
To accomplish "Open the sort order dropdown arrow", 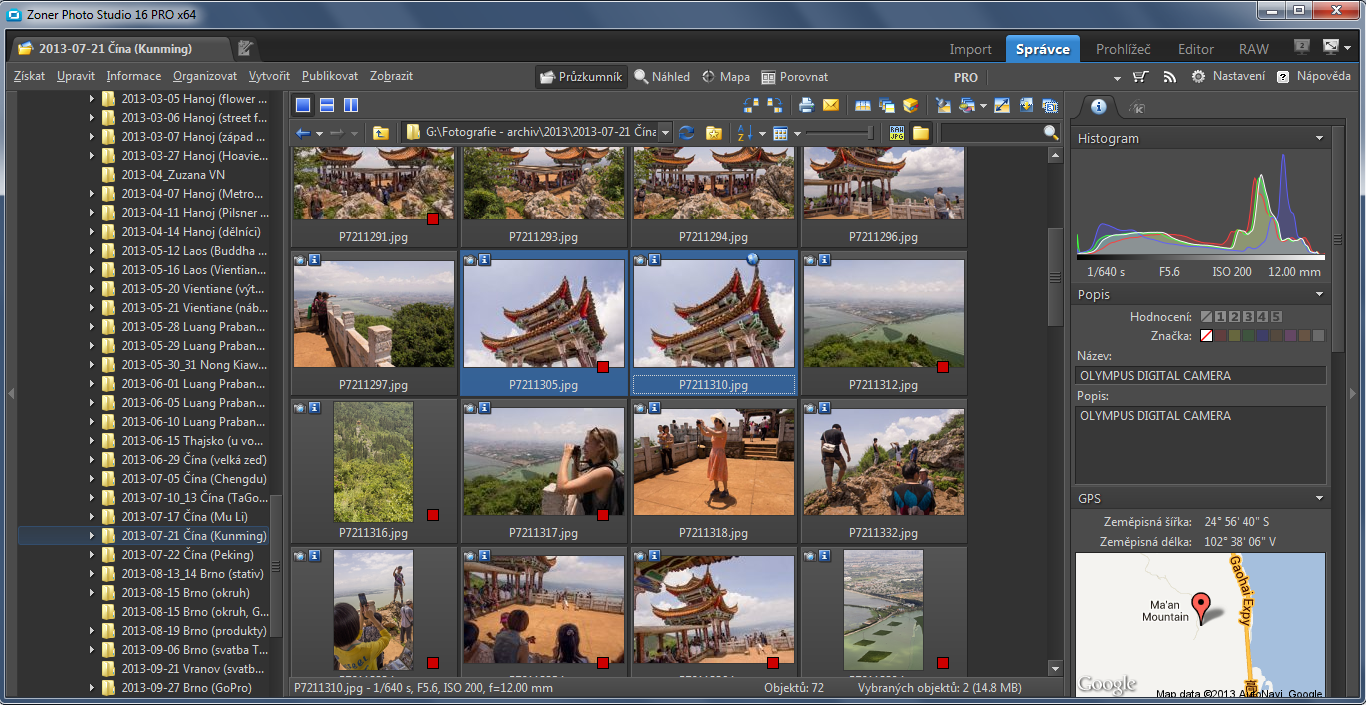I will click(x=762, y=133).
